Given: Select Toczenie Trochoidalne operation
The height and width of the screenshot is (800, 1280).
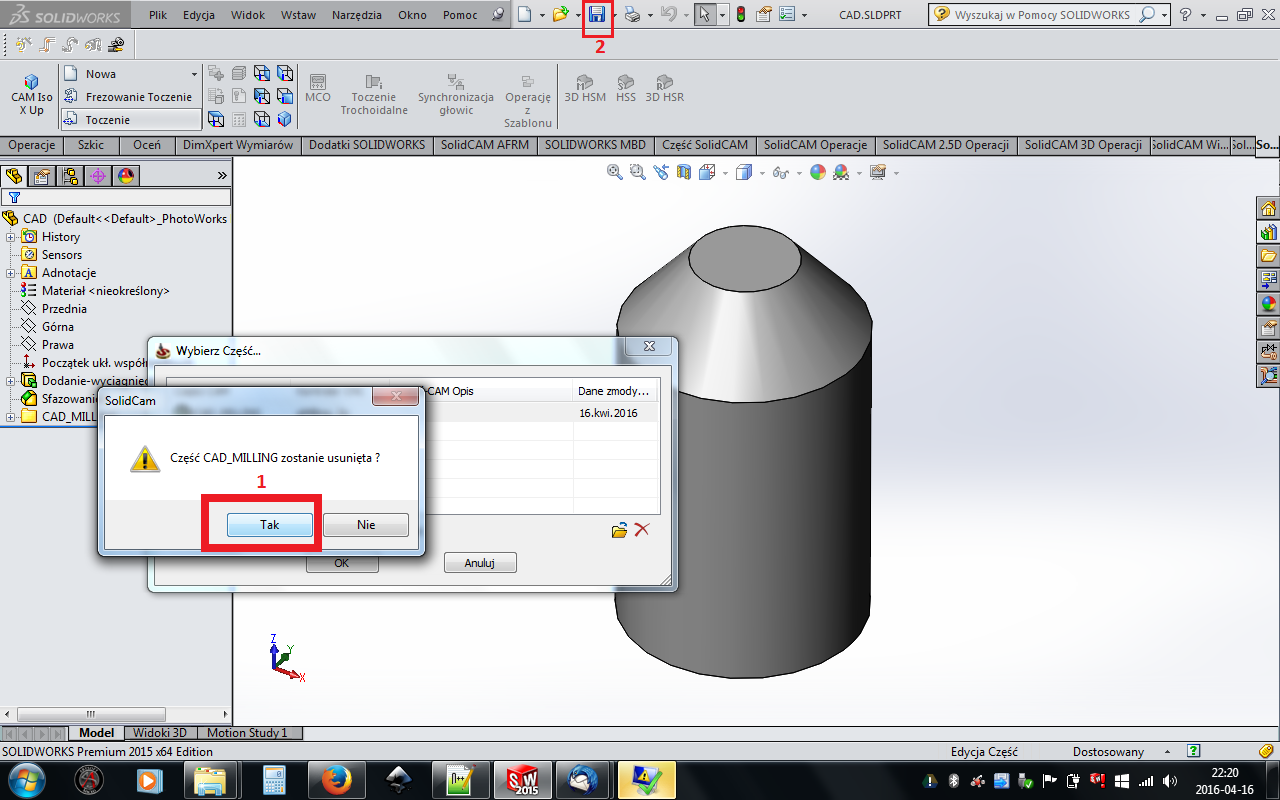Looking at the screenshot, I should 374,95.
